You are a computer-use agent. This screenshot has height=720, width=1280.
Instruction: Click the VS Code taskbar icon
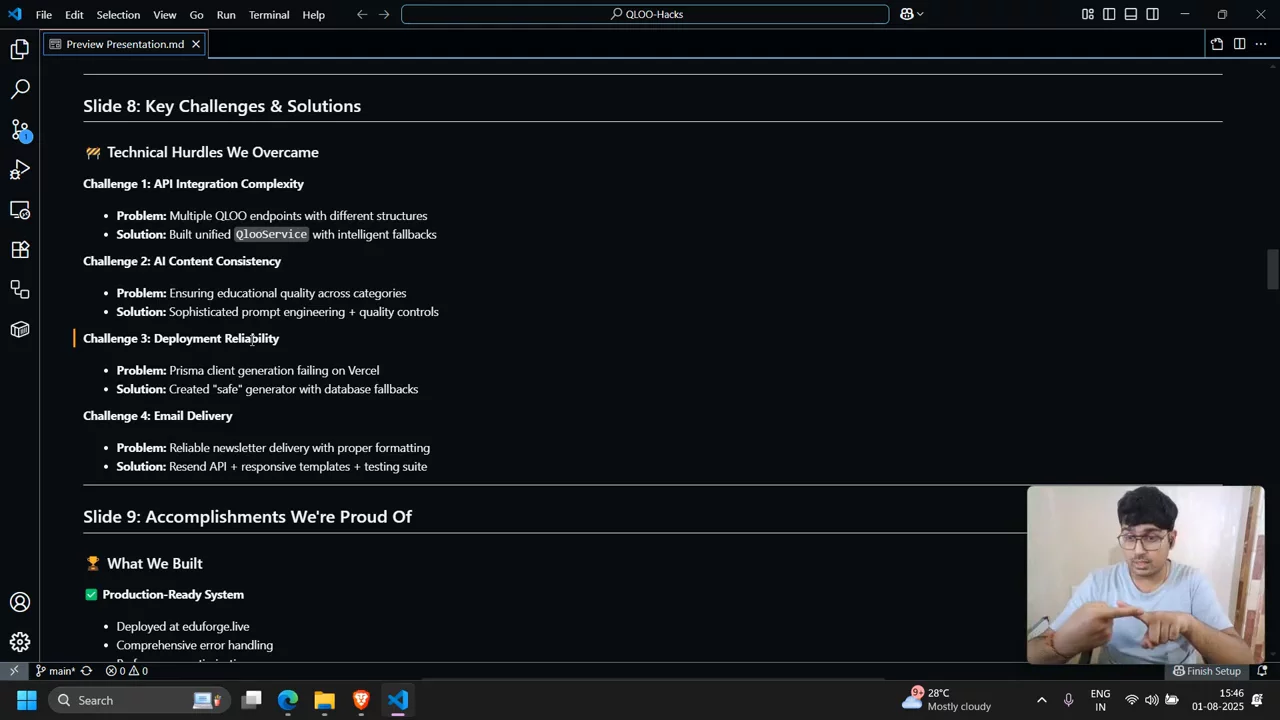click(x=398, y=700)
